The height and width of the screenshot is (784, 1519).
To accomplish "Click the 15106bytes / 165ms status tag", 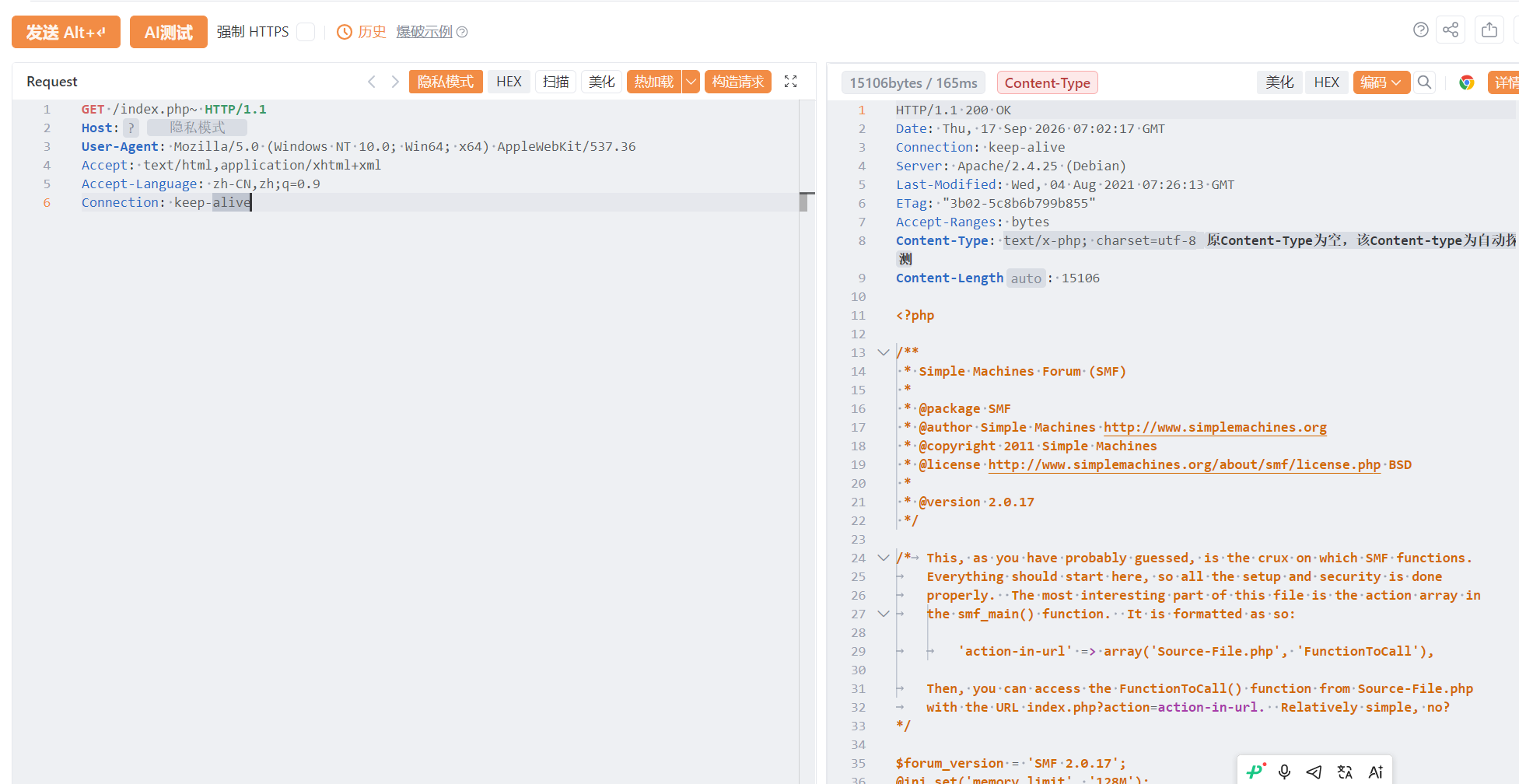I will (x=913, y=83).
